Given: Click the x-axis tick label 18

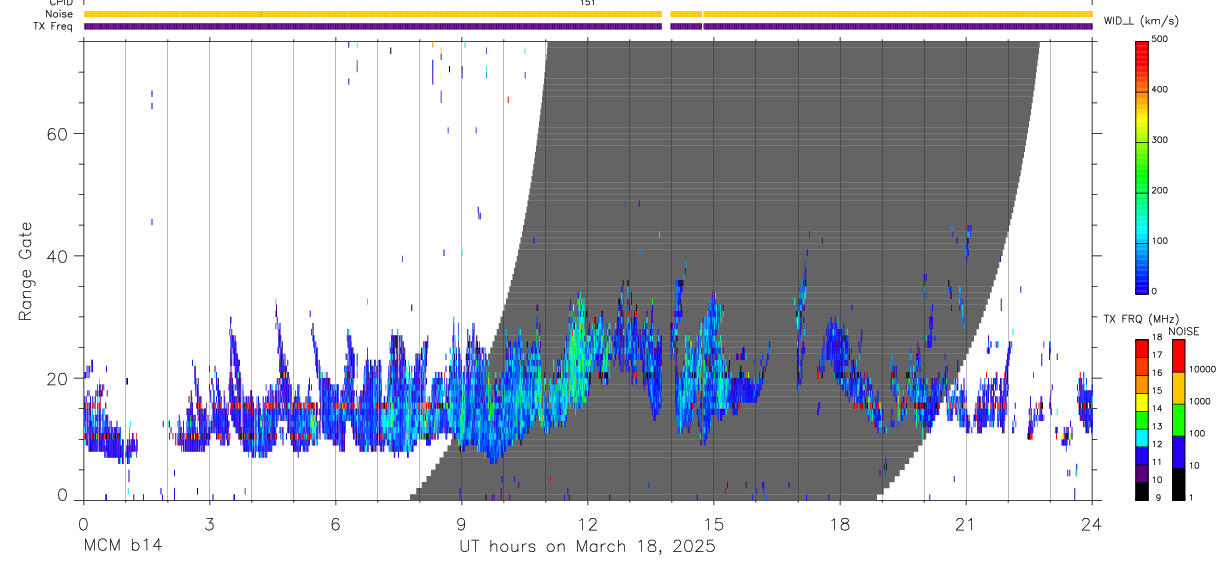Looking at the screenshot, I should click(840, 523).
